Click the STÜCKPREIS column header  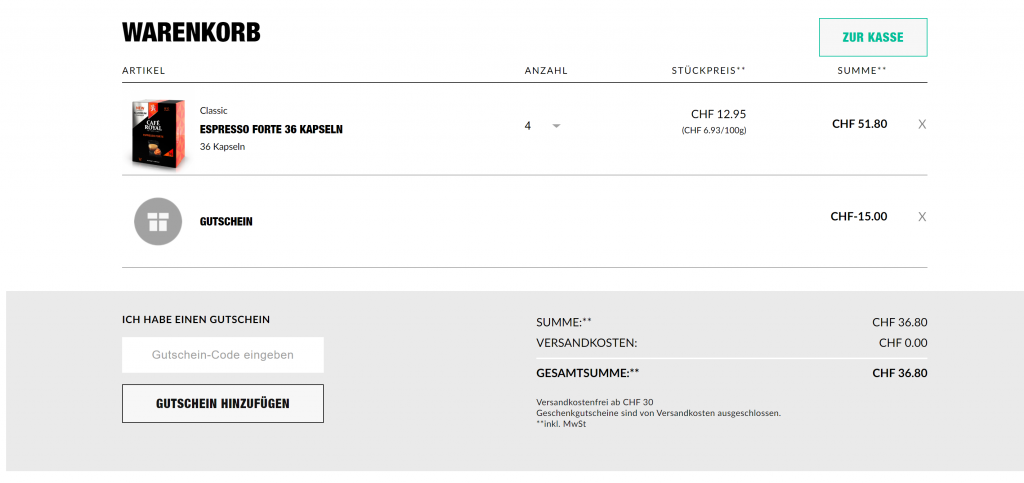click(x=708, y=71)
